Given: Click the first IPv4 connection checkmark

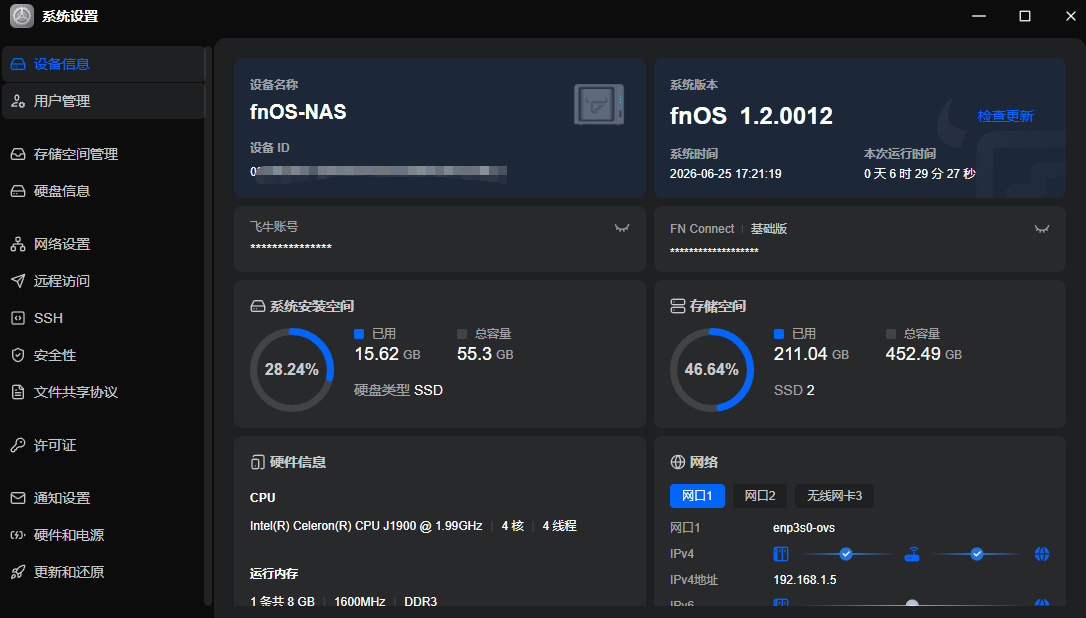Looking at the screenshot, I should [x=846, y=554].
